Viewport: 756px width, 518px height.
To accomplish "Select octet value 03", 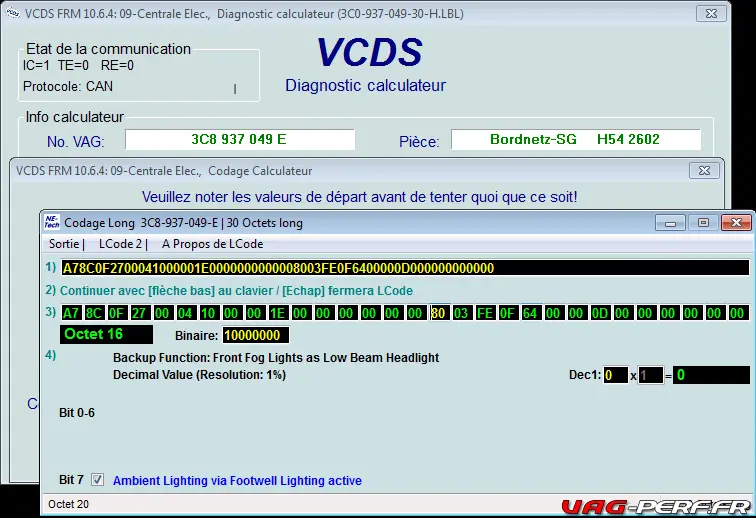I will click(x=461, y=313).
